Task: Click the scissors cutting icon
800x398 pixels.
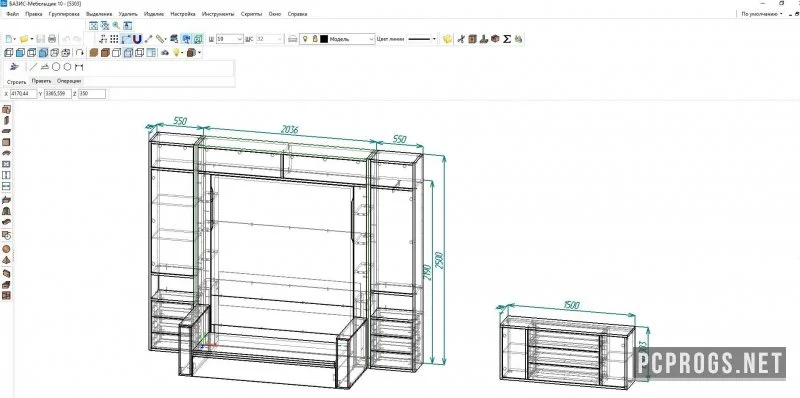Action: 461,39
